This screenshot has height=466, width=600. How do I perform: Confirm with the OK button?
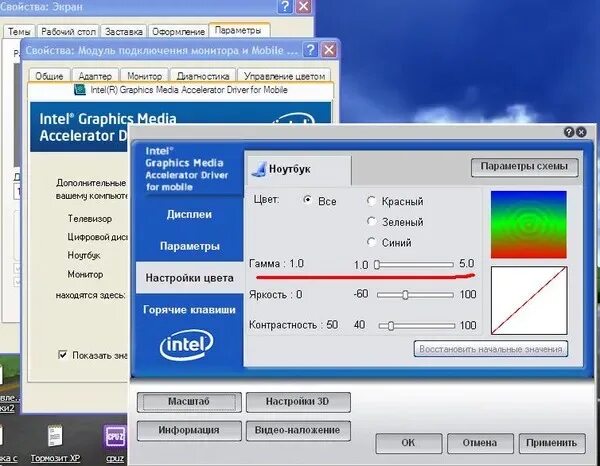pos(408,443)
